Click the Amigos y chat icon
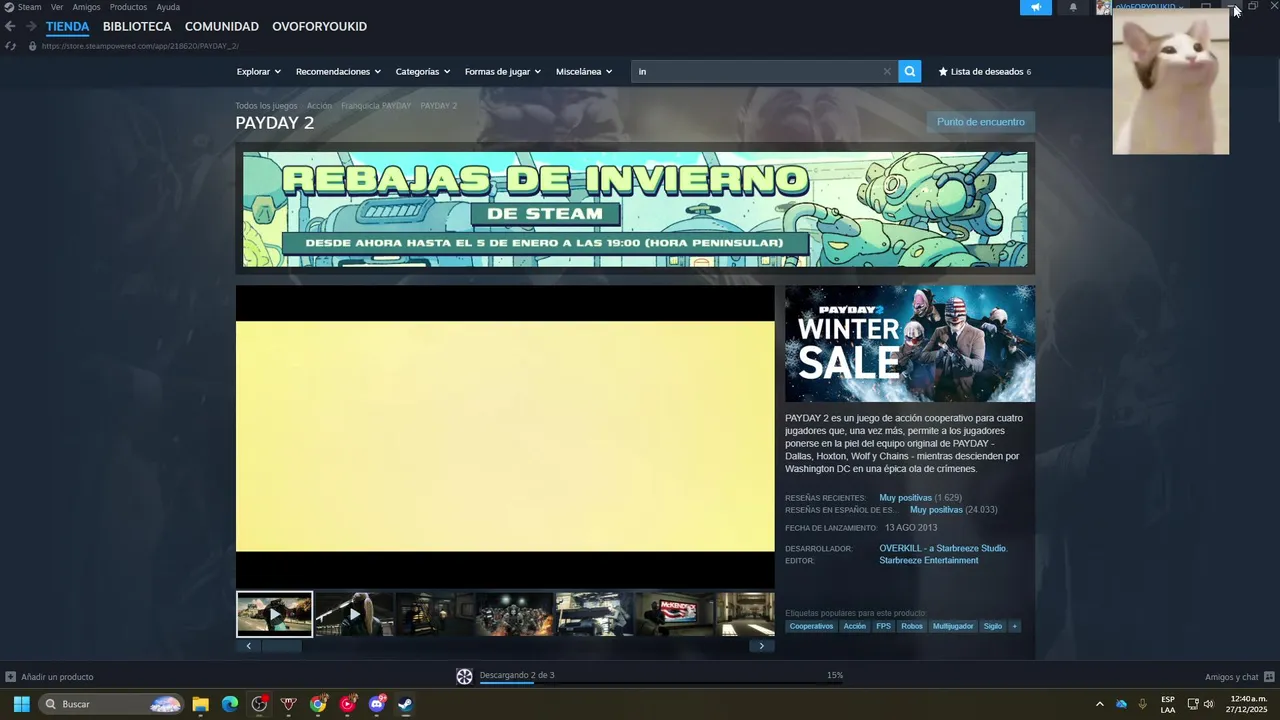 [x=1269, y=677]
